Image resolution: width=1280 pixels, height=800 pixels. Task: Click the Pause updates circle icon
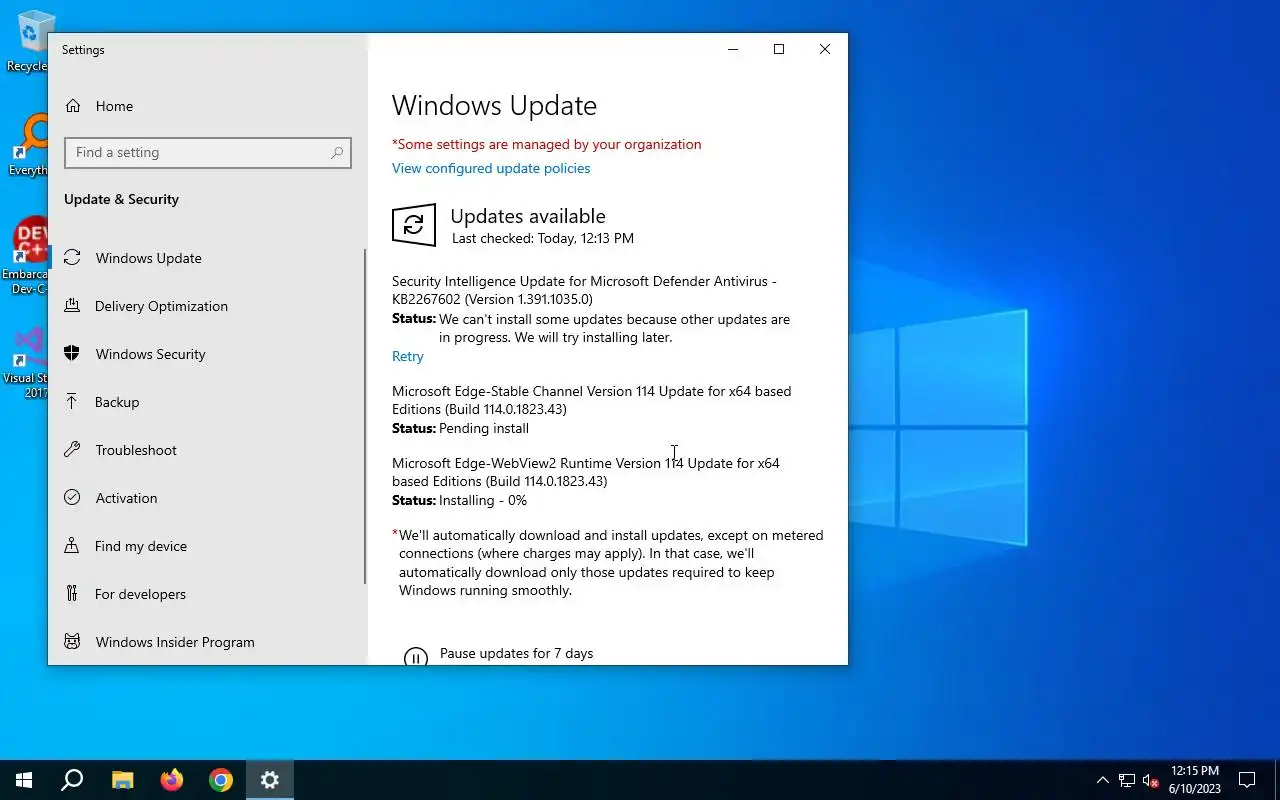pos(416,656)
